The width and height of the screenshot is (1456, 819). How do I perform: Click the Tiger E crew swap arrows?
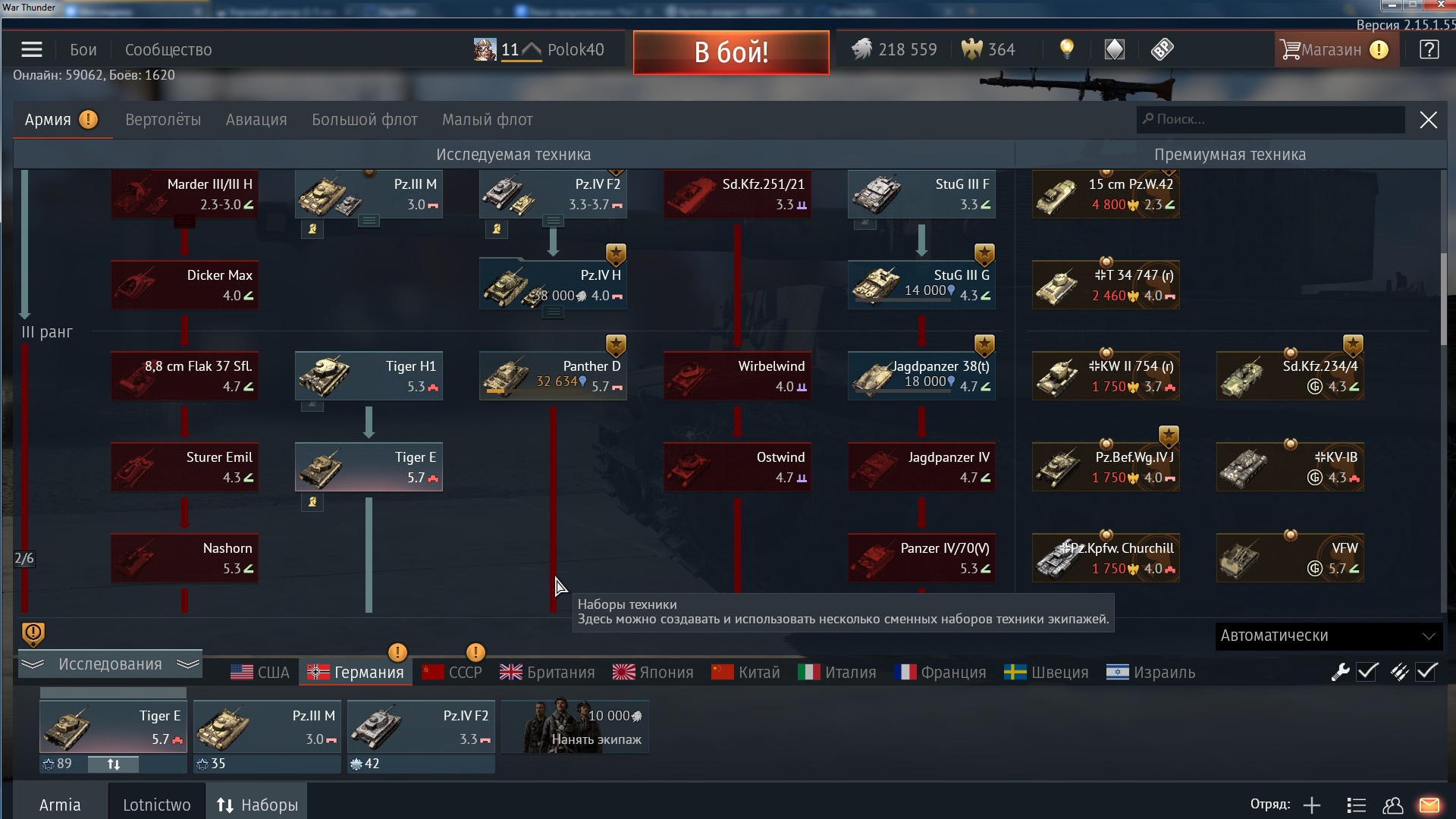pyautogui.click(x=114, y=764)
